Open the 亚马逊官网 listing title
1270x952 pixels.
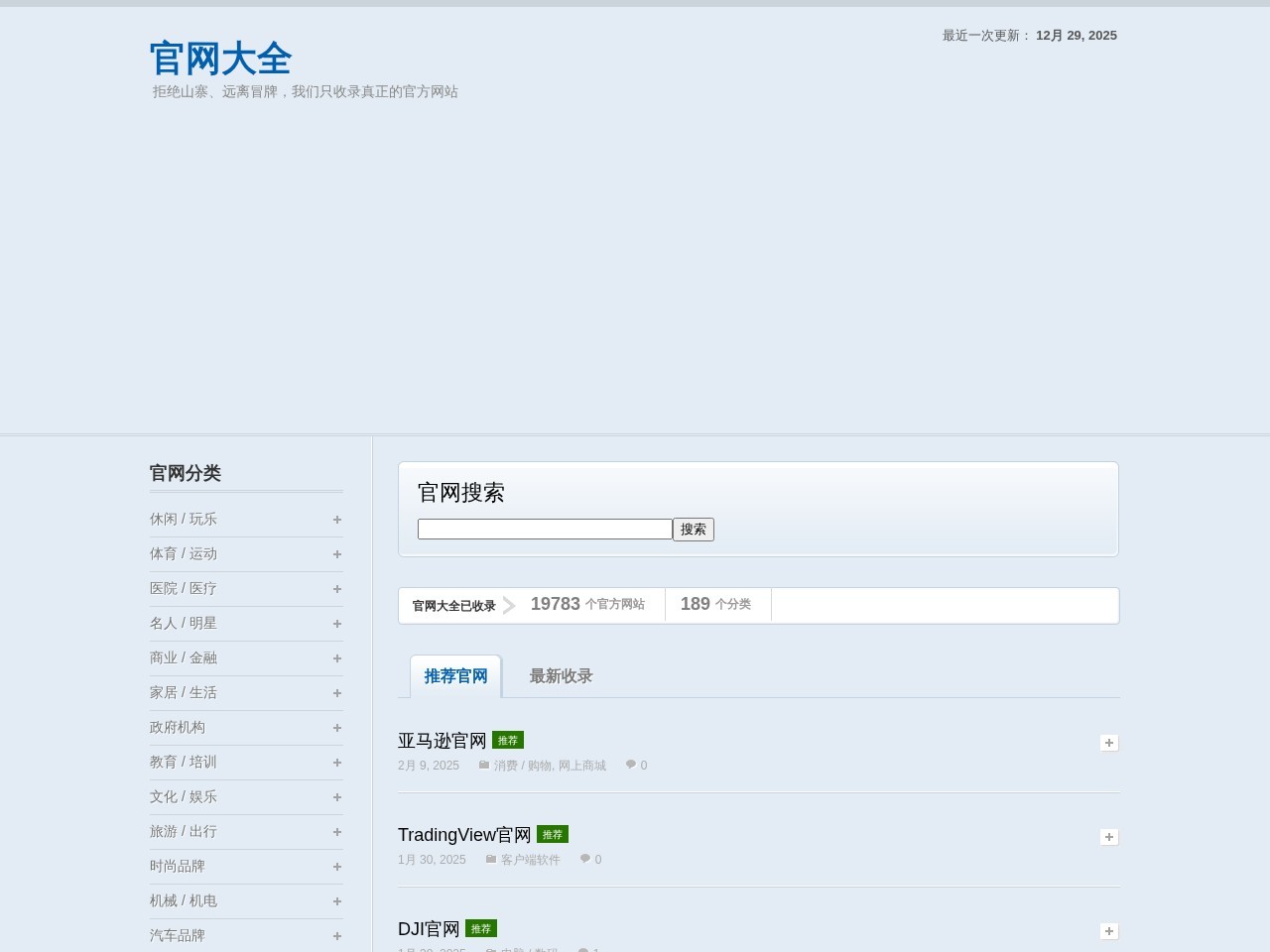point(443,741)
